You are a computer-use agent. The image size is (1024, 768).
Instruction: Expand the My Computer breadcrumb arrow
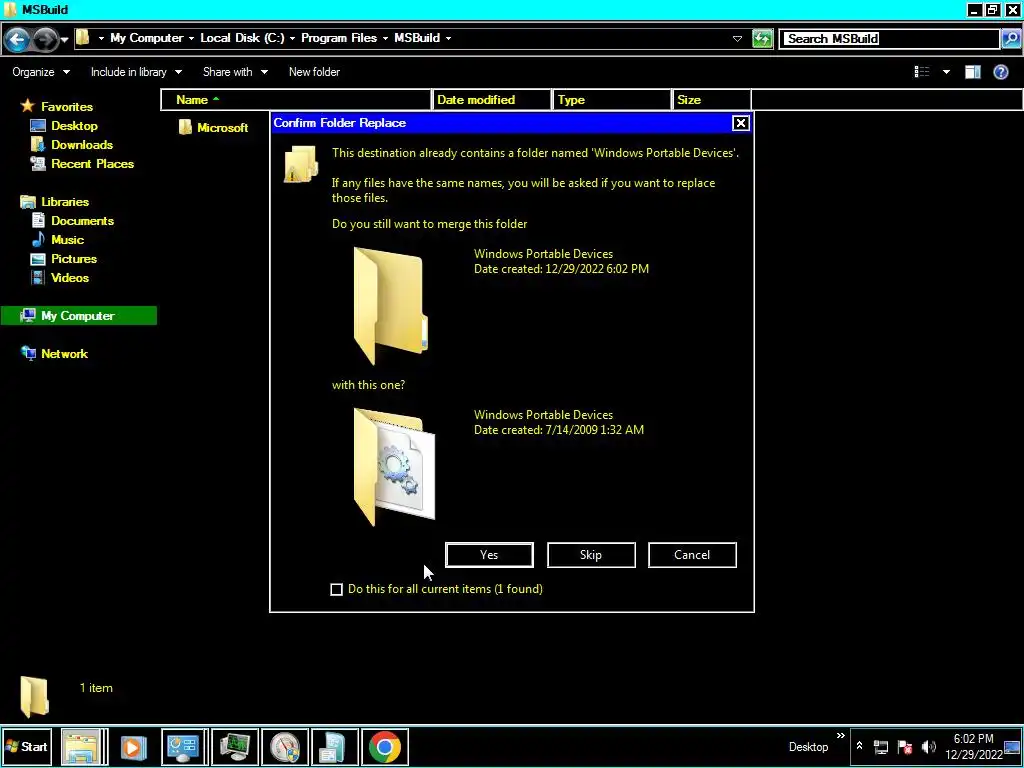(191, 39)
